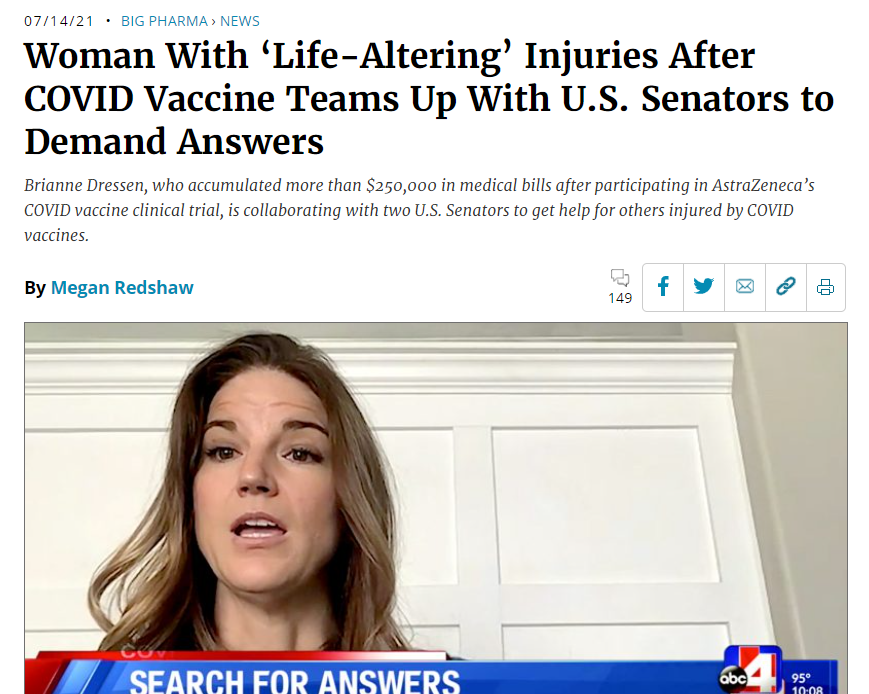869x694 pixels.
Task: Click the Brianne Dressen summary paragraph
Action: tap(420, 210)
